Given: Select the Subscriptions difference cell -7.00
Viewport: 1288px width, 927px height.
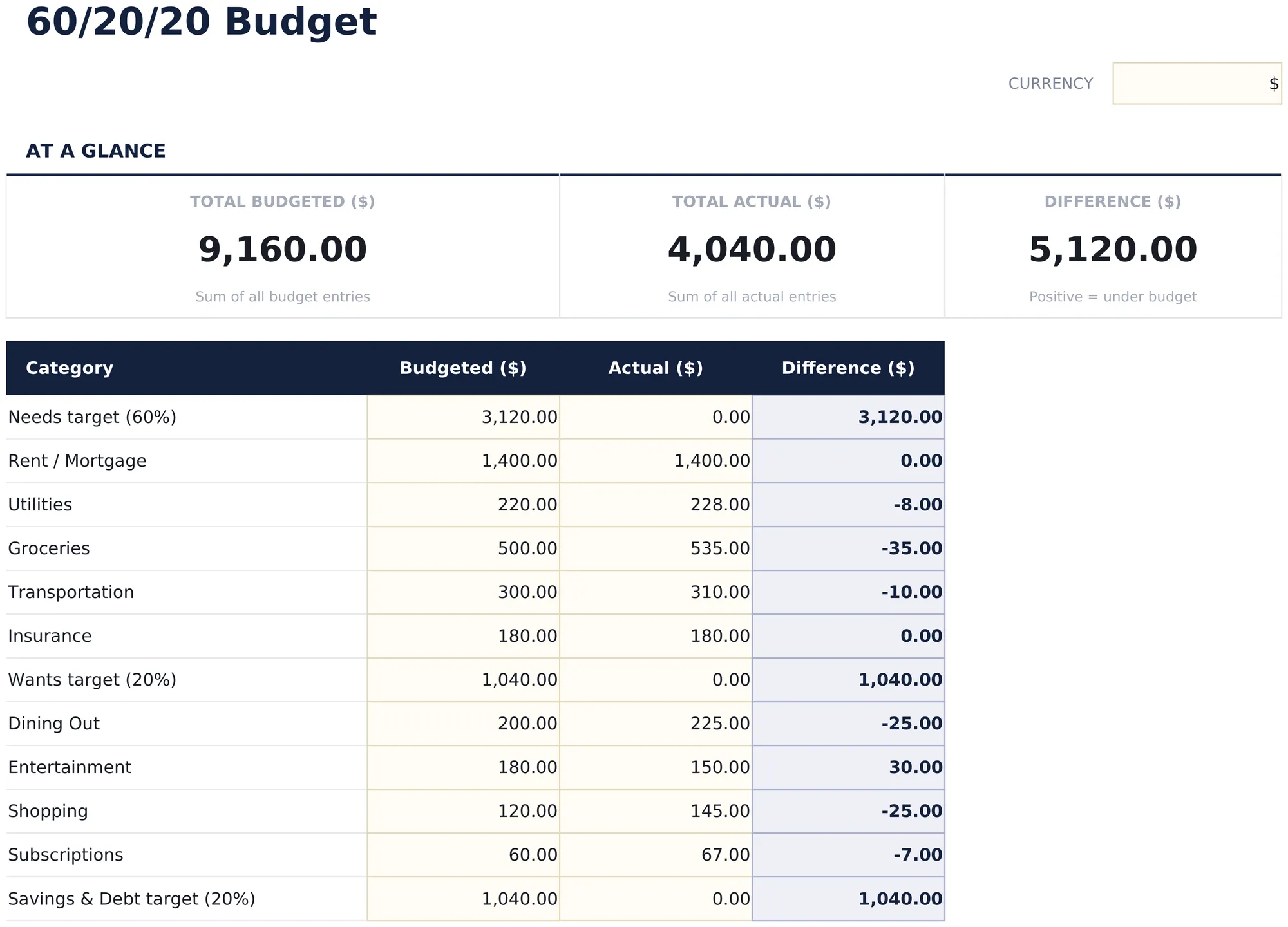Looking at the screenshot, I should click(x=848, y=855).
